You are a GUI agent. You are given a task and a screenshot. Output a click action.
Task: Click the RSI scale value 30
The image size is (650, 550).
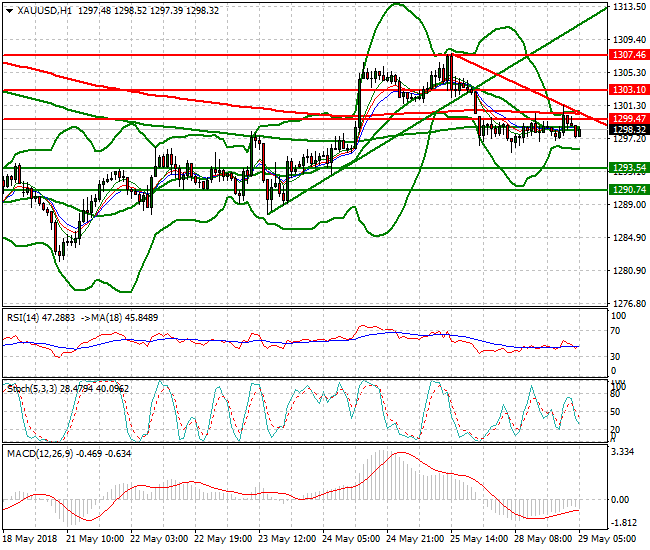pos(616,356)
